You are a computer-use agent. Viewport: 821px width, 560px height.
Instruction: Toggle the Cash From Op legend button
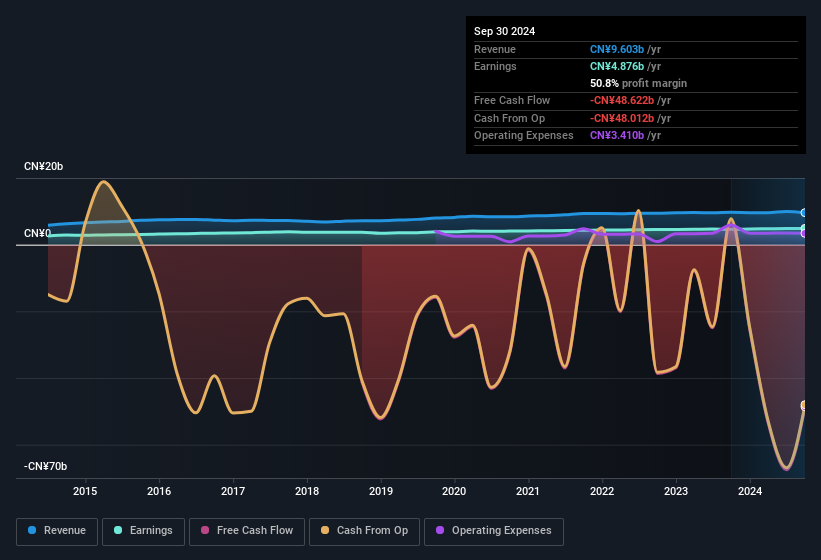[364, 531]
